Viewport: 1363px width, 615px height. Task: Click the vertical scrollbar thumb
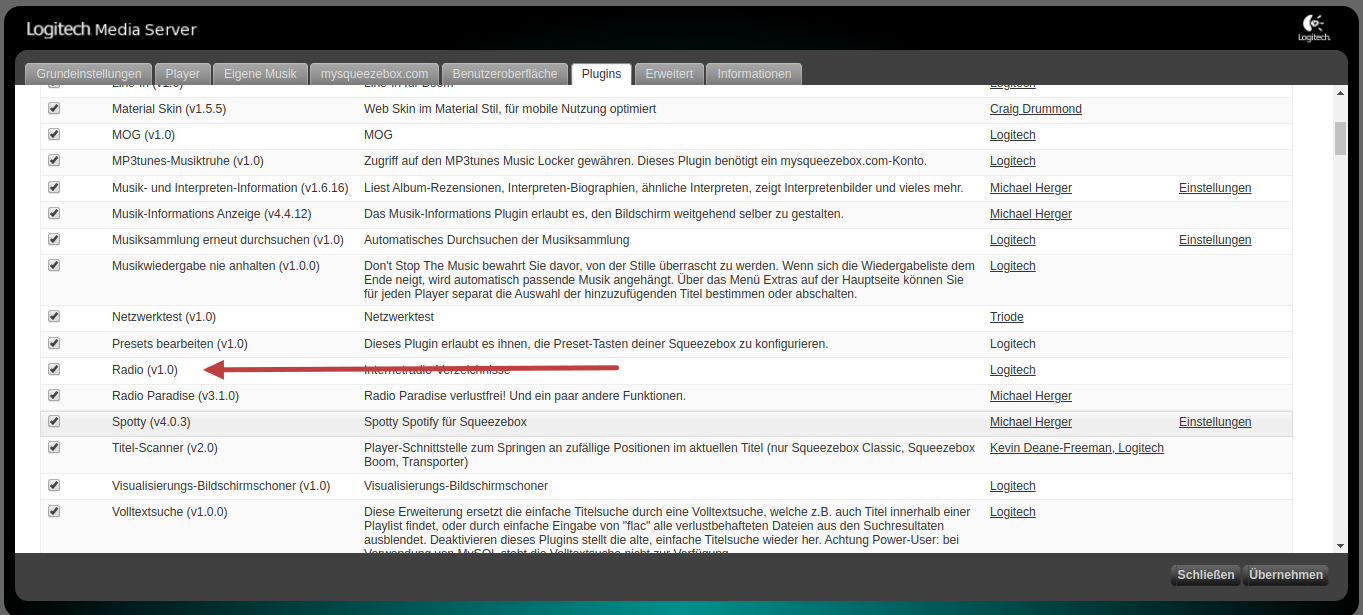pyautogui.click(x=1340, y=139)
